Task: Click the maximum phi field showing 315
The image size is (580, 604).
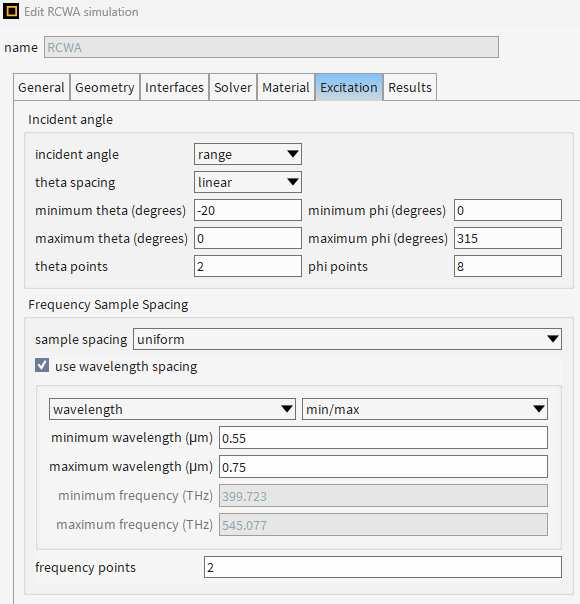Action: (508, 238)
